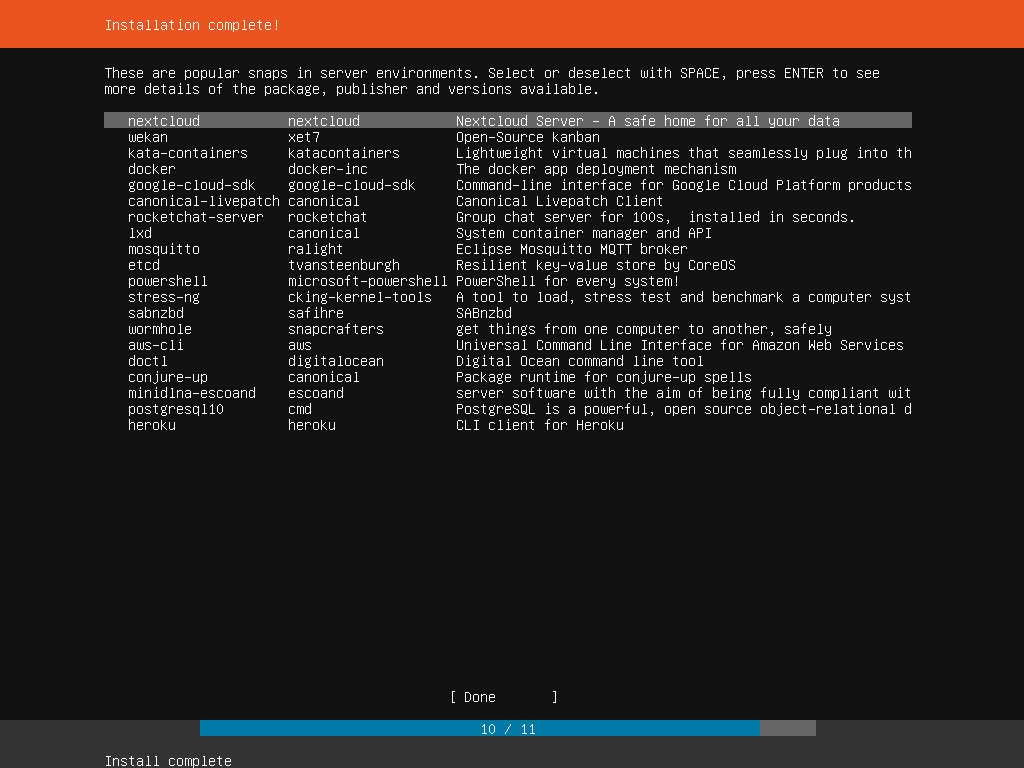Click publisher safihre
The width and height of the screenshot is (1024, 768).
[315, 313]
